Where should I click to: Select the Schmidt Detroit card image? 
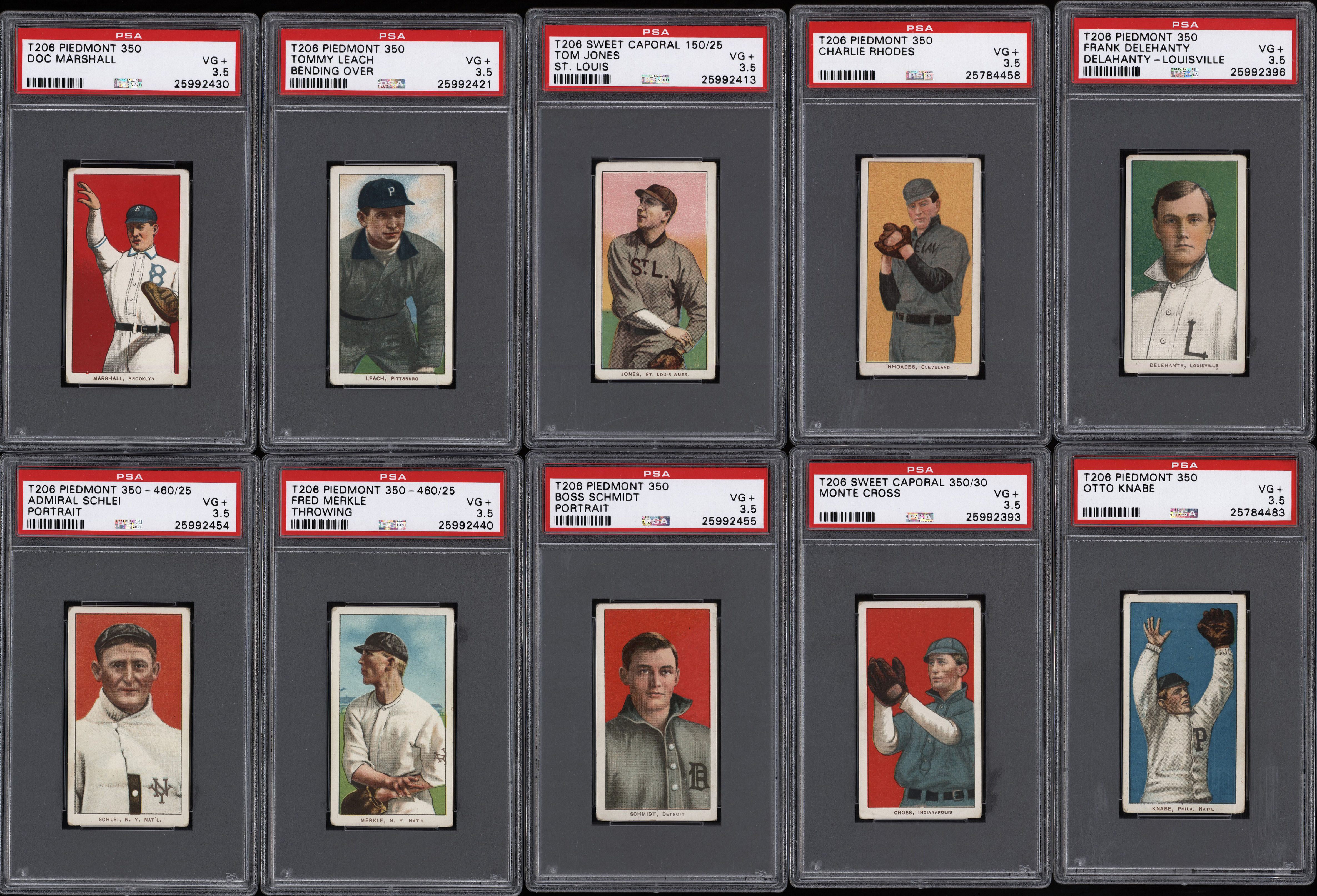pyautogui.click(x=656, y=712)
